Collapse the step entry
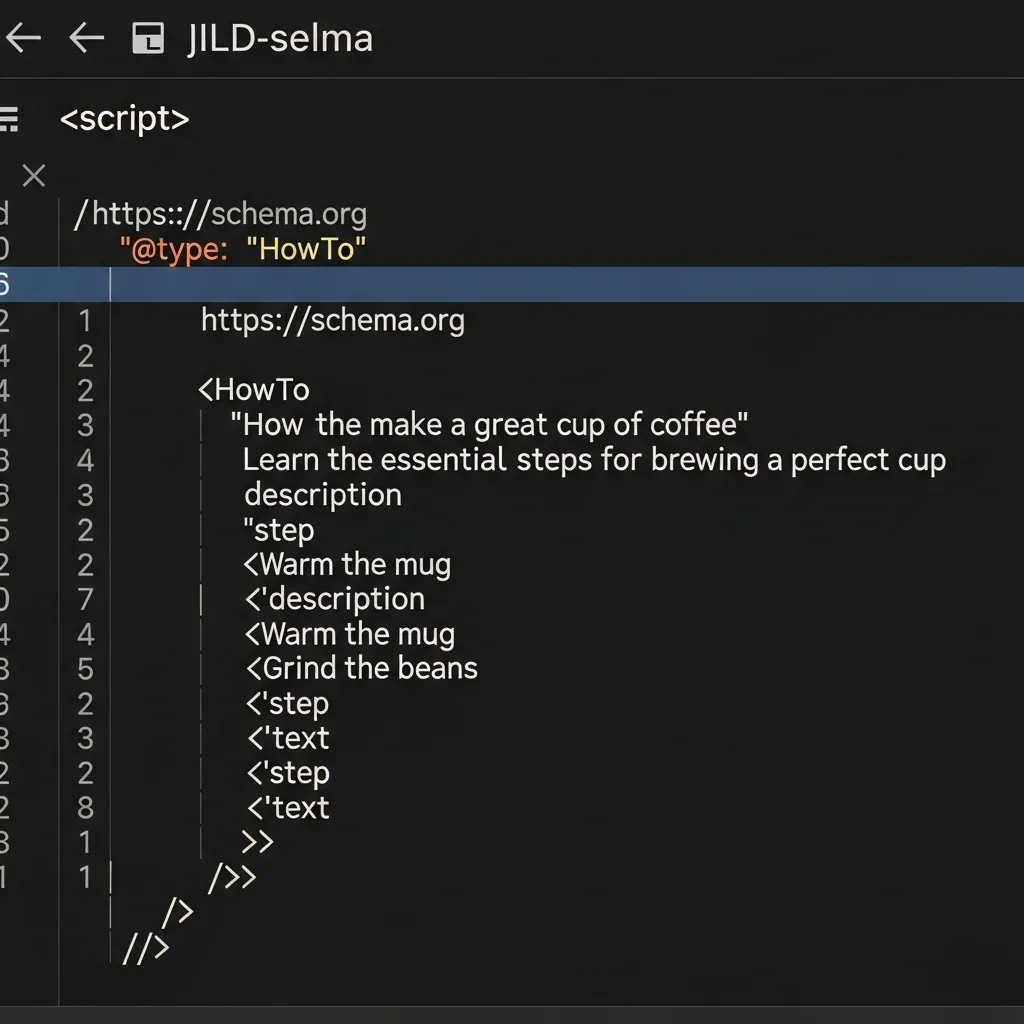Screen dimensions: 1024x1024 (286, 703)
